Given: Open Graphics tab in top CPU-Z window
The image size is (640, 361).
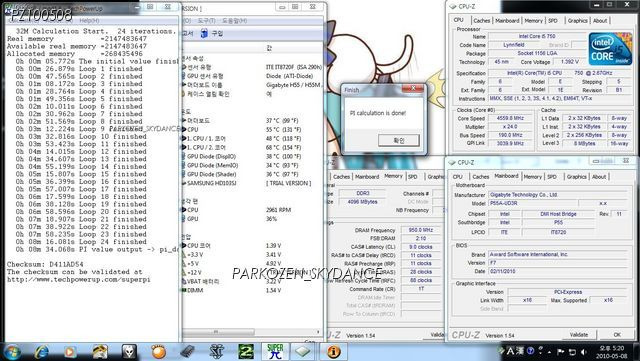Looking at the screenshot, I should pos(577,20).
